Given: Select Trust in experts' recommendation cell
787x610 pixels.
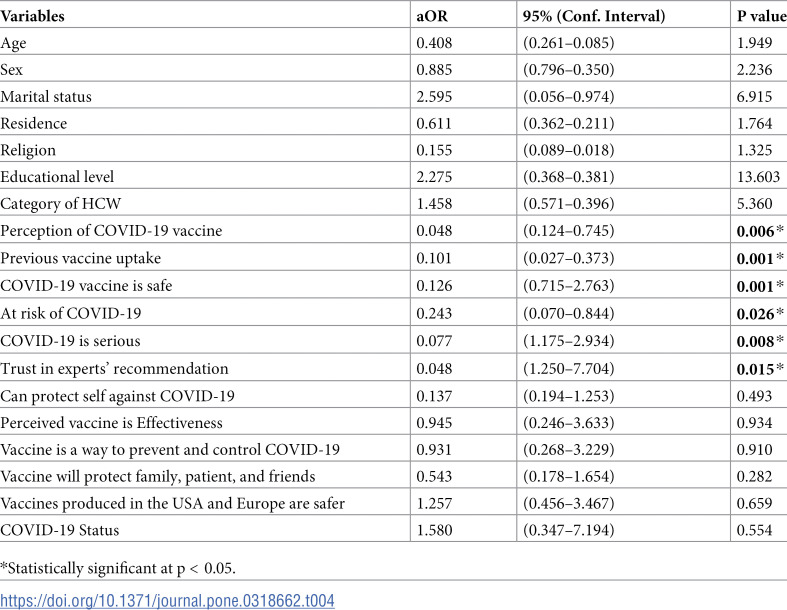Looking at the screenshot, I should (x=114, y=369).
